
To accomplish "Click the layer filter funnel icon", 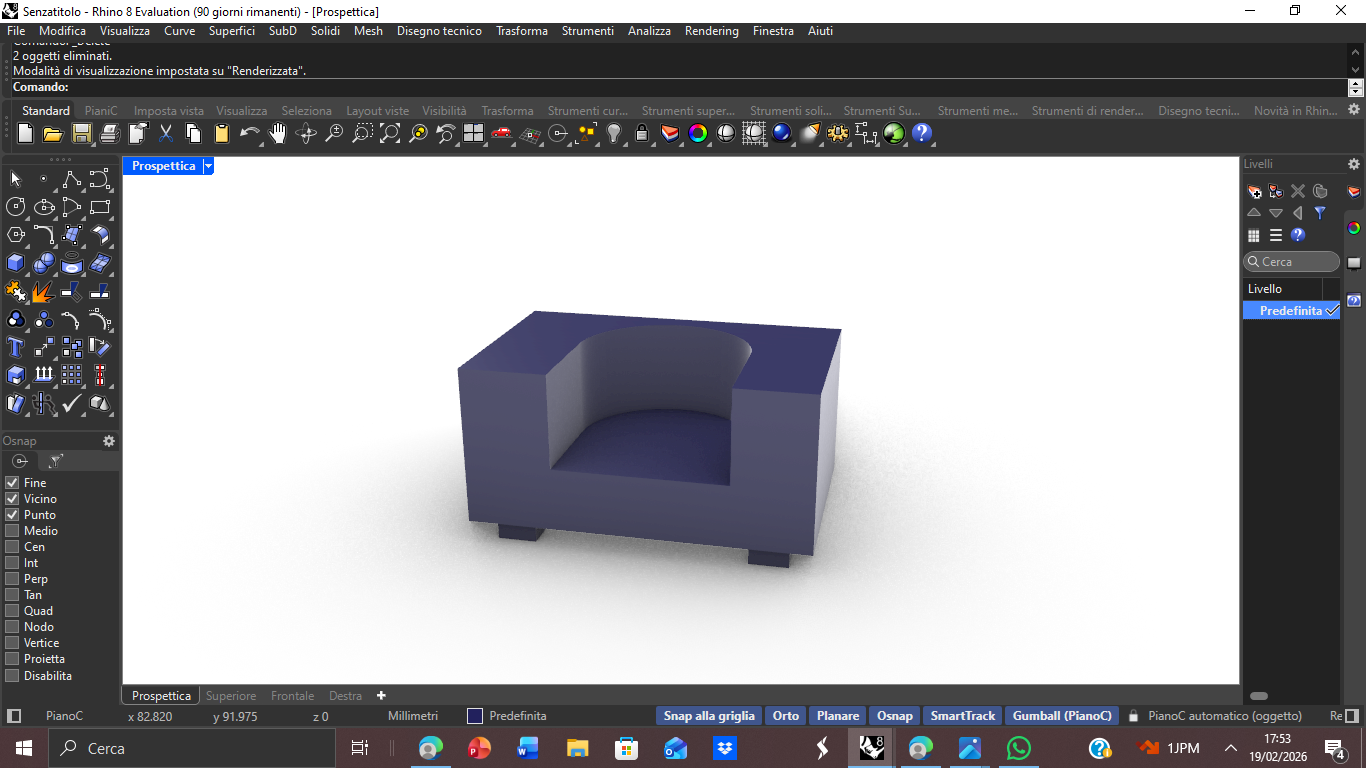I will click(1320, 213).
